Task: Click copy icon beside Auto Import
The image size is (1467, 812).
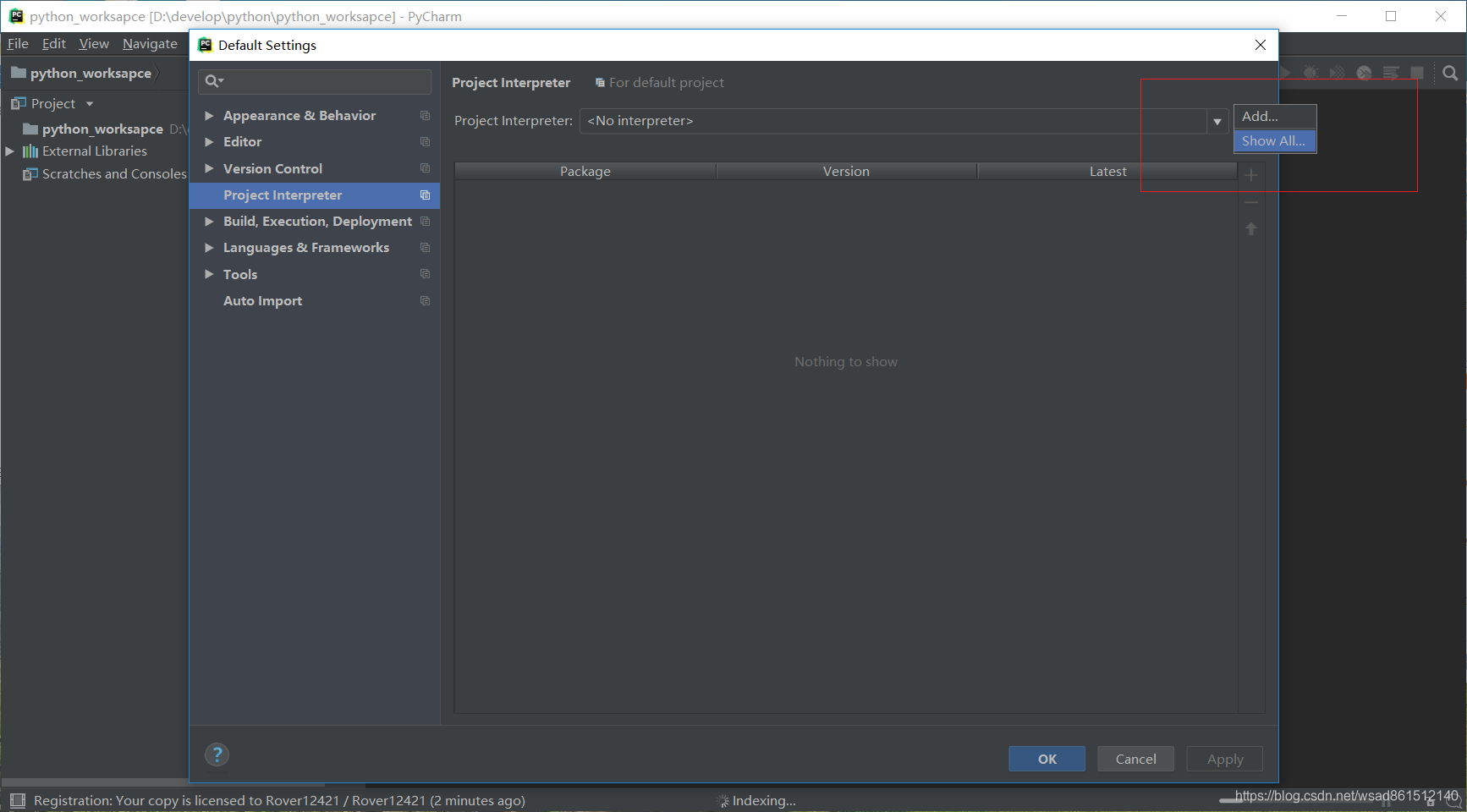Action: coord(425,301)
